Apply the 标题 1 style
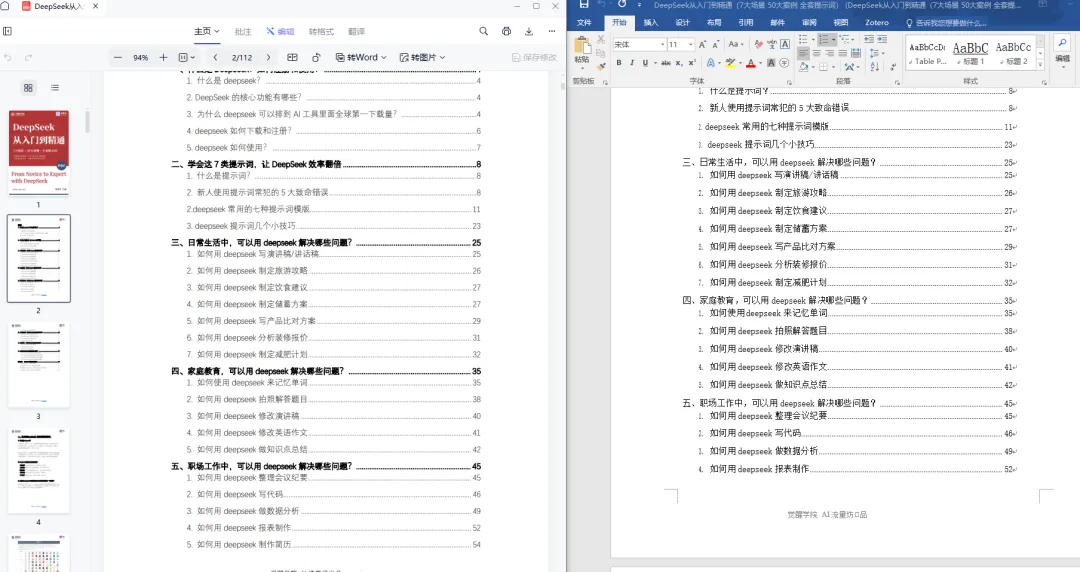This screenshot has height=572, width=1080. [x=970, y=53]
